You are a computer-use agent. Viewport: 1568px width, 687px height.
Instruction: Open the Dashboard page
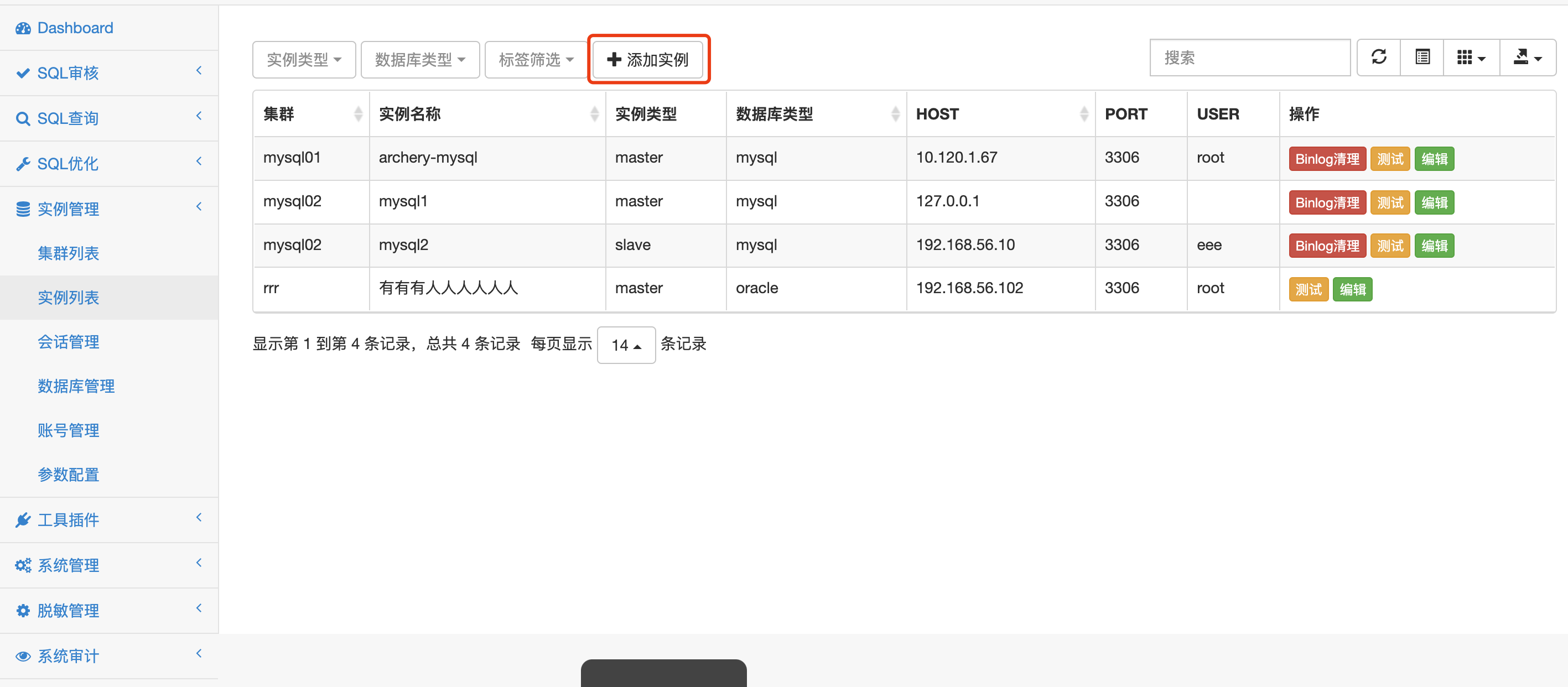tap(75, 28)
